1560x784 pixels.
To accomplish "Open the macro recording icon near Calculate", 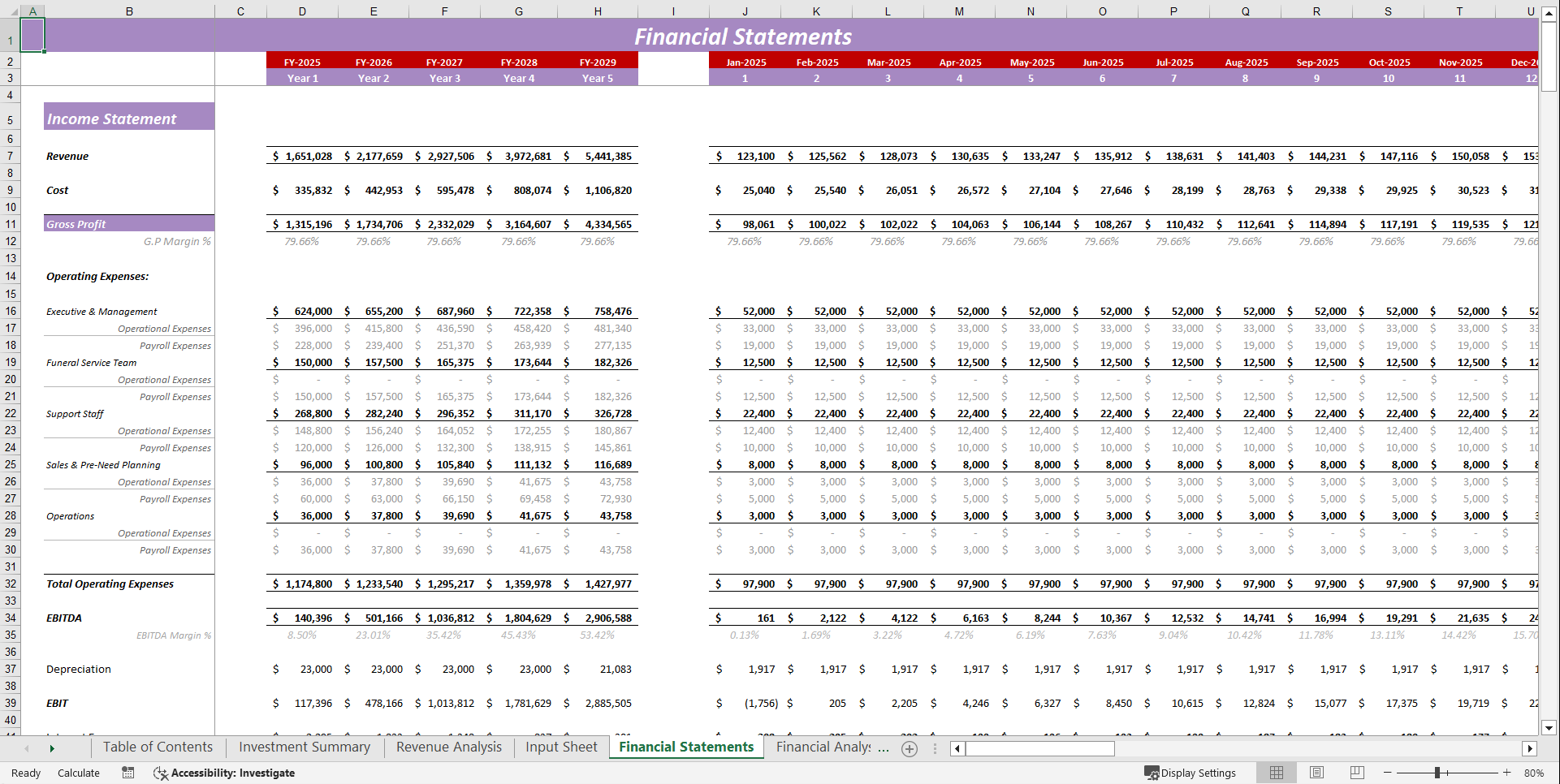I will click(x=127, y=773).
